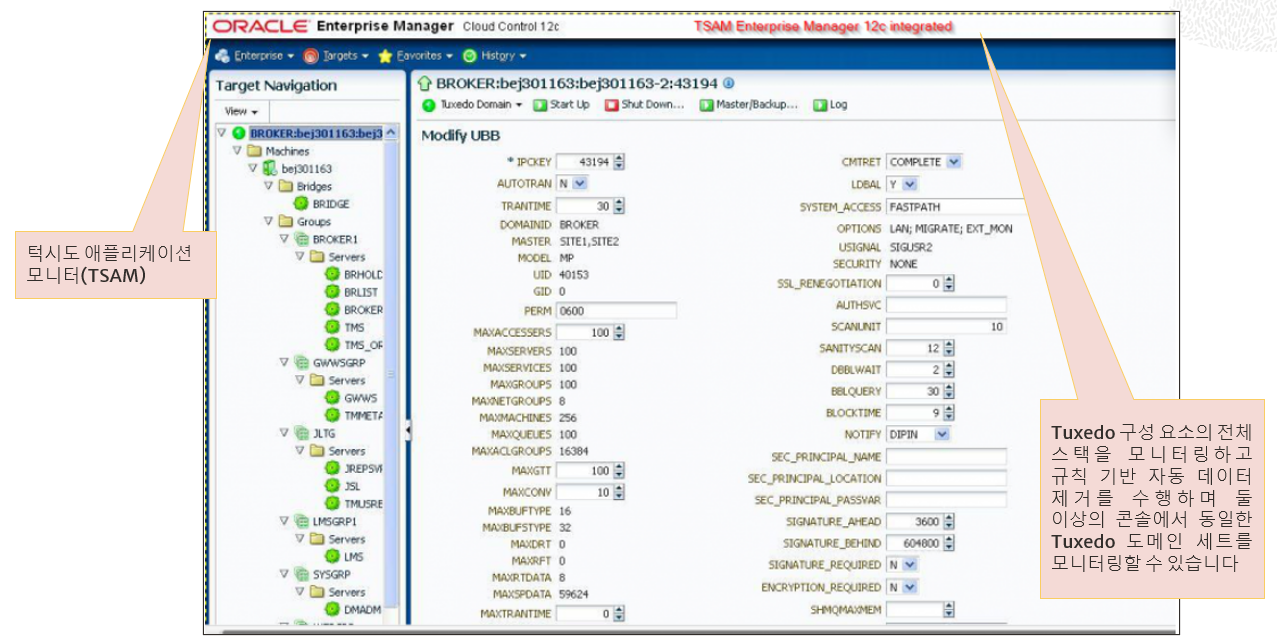Open the Log button
The image size is (1277, 637).
pos(830,104)
